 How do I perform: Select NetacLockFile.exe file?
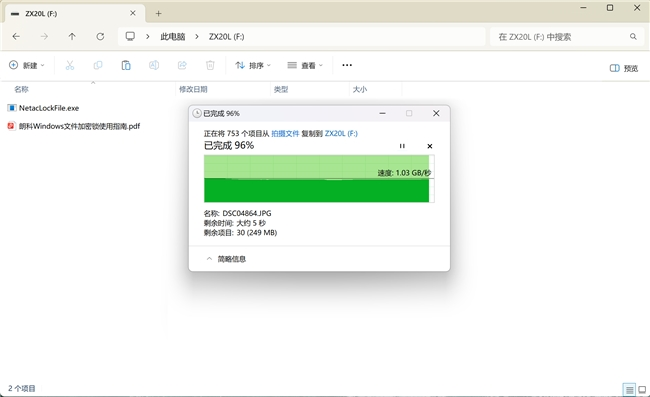tap(49, 108)
